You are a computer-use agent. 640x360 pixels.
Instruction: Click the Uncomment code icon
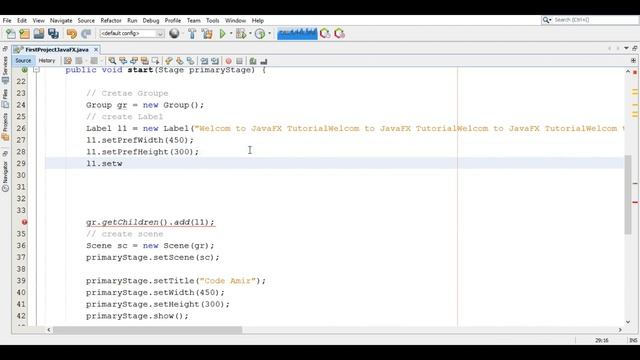[x=264, y=61]
